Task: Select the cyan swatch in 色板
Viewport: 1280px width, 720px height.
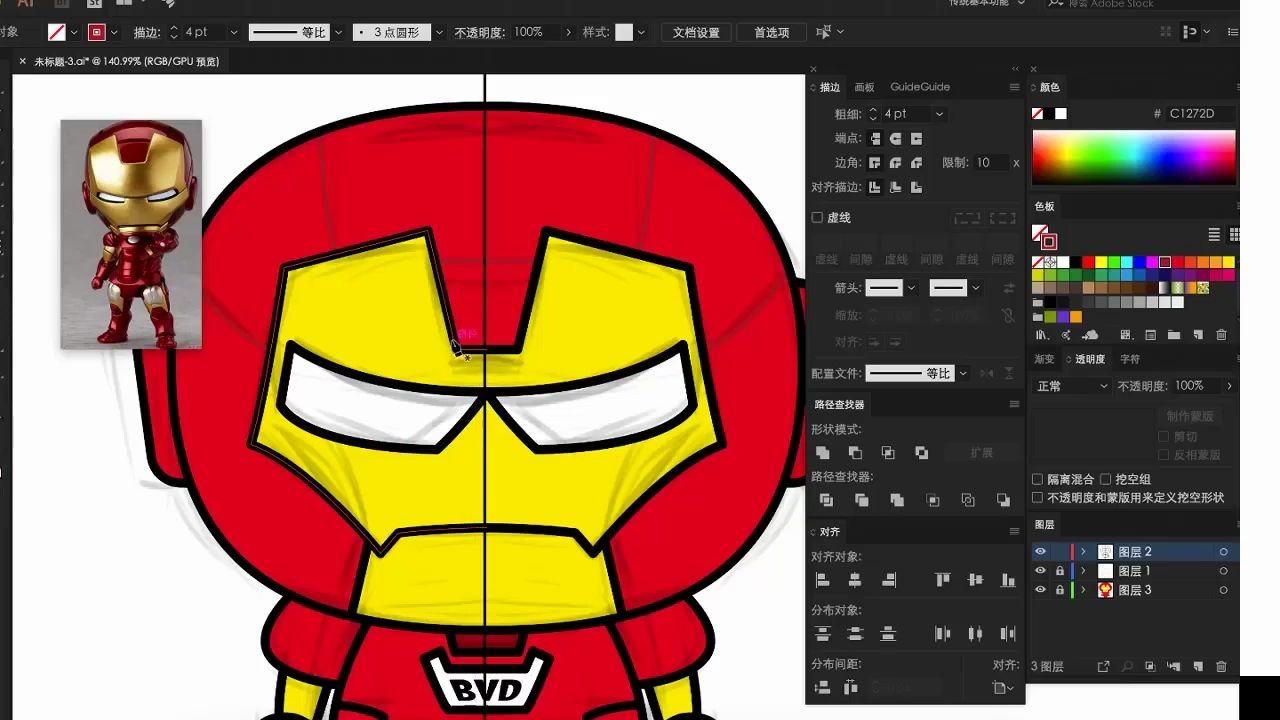Action: click(x=1126, y=262)
